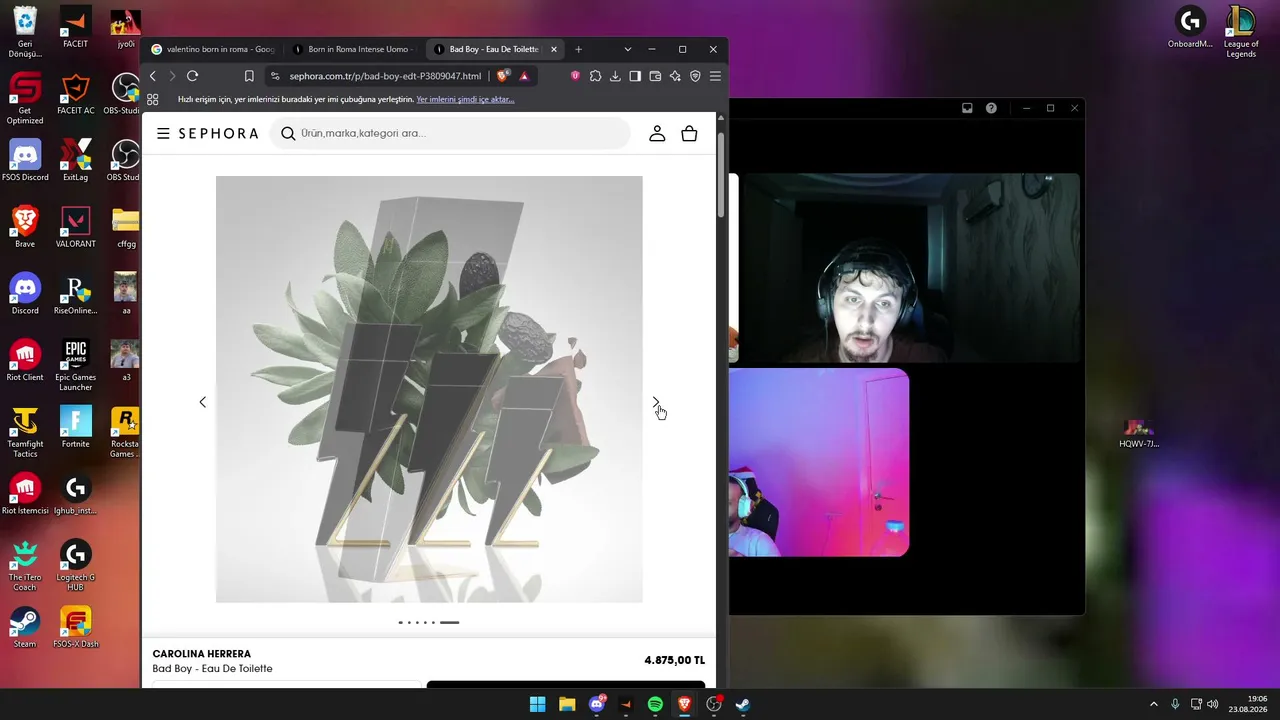
Task: Open the Sephora account profile icon
Action: click(657, 133)
